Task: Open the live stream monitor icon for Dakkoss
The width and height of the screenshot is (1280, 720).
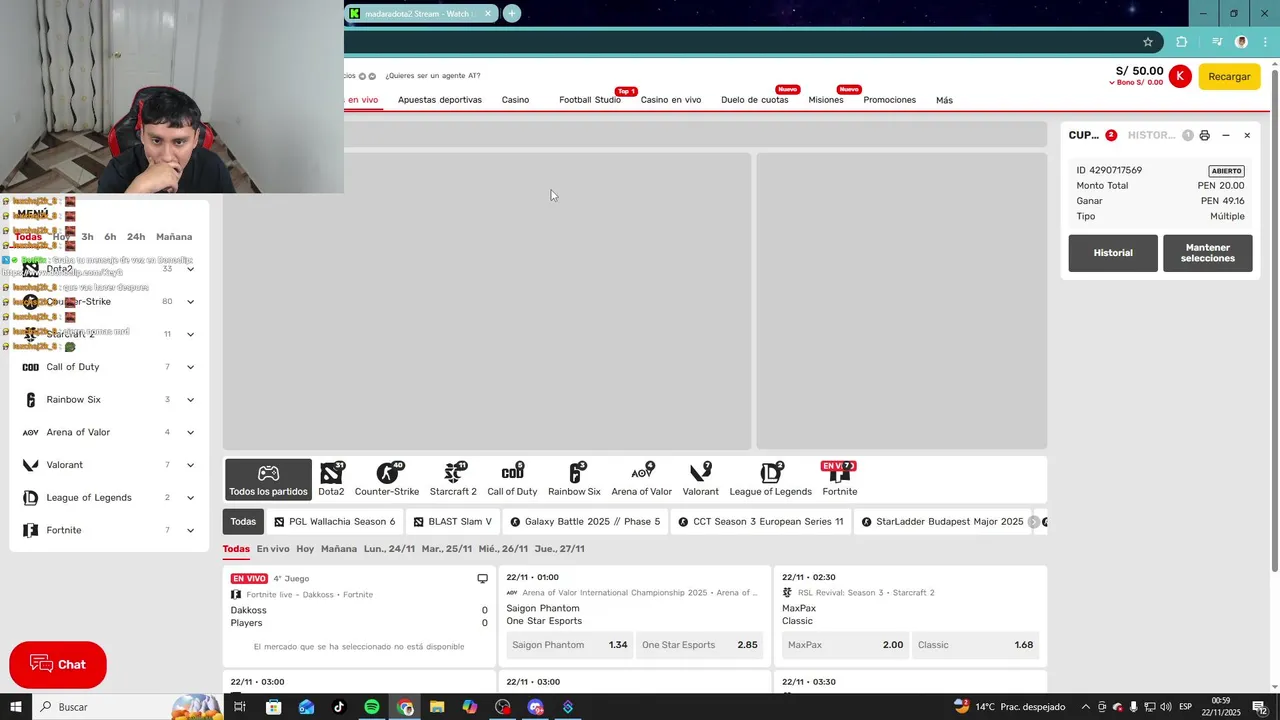Action: pyautogui.click(x=482, y=578)
